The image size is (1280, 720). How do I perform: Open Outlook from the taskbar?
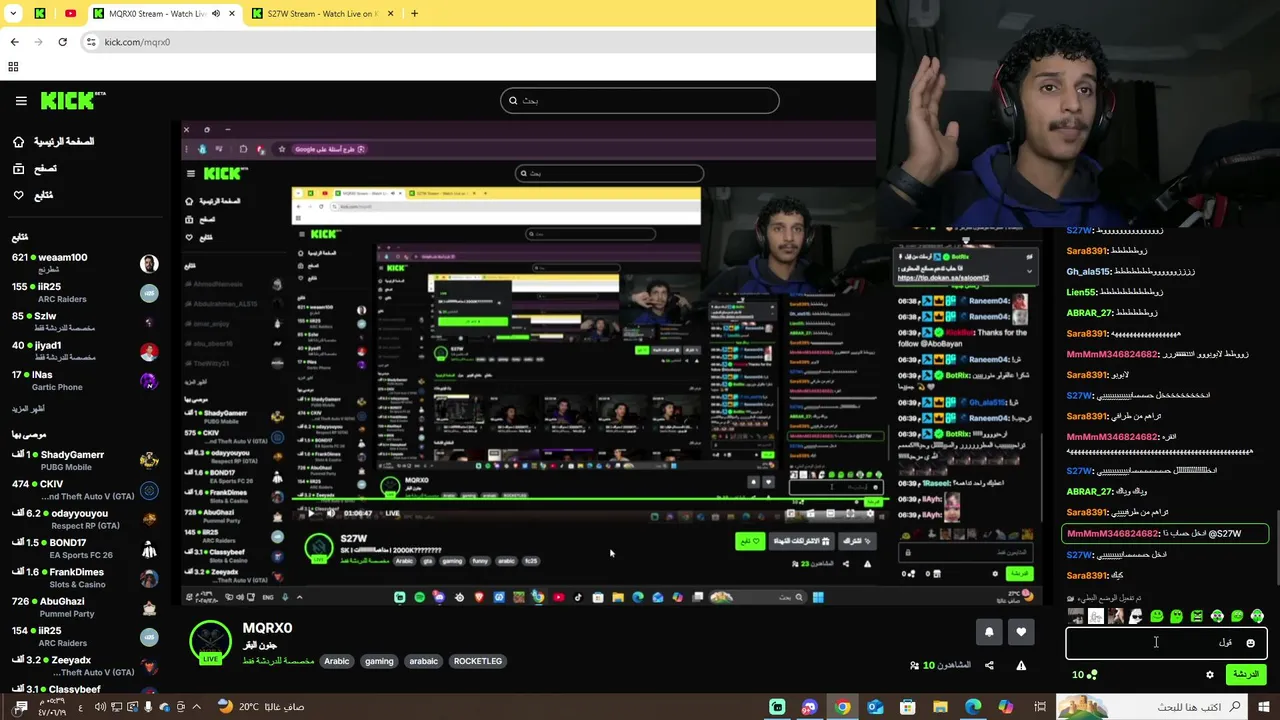pyautogui.click(x=876, y=707)
